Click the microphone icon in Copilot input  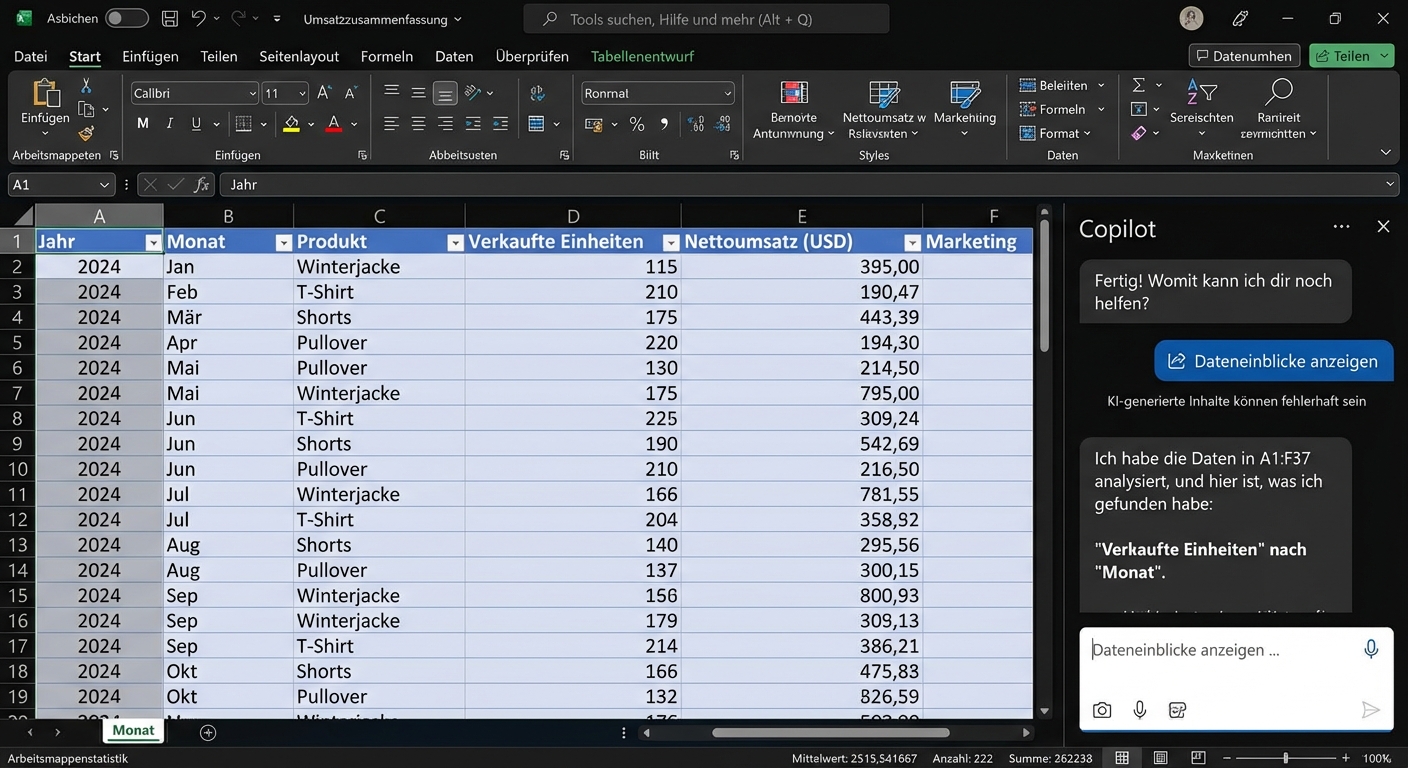(x=1371, y=649)
